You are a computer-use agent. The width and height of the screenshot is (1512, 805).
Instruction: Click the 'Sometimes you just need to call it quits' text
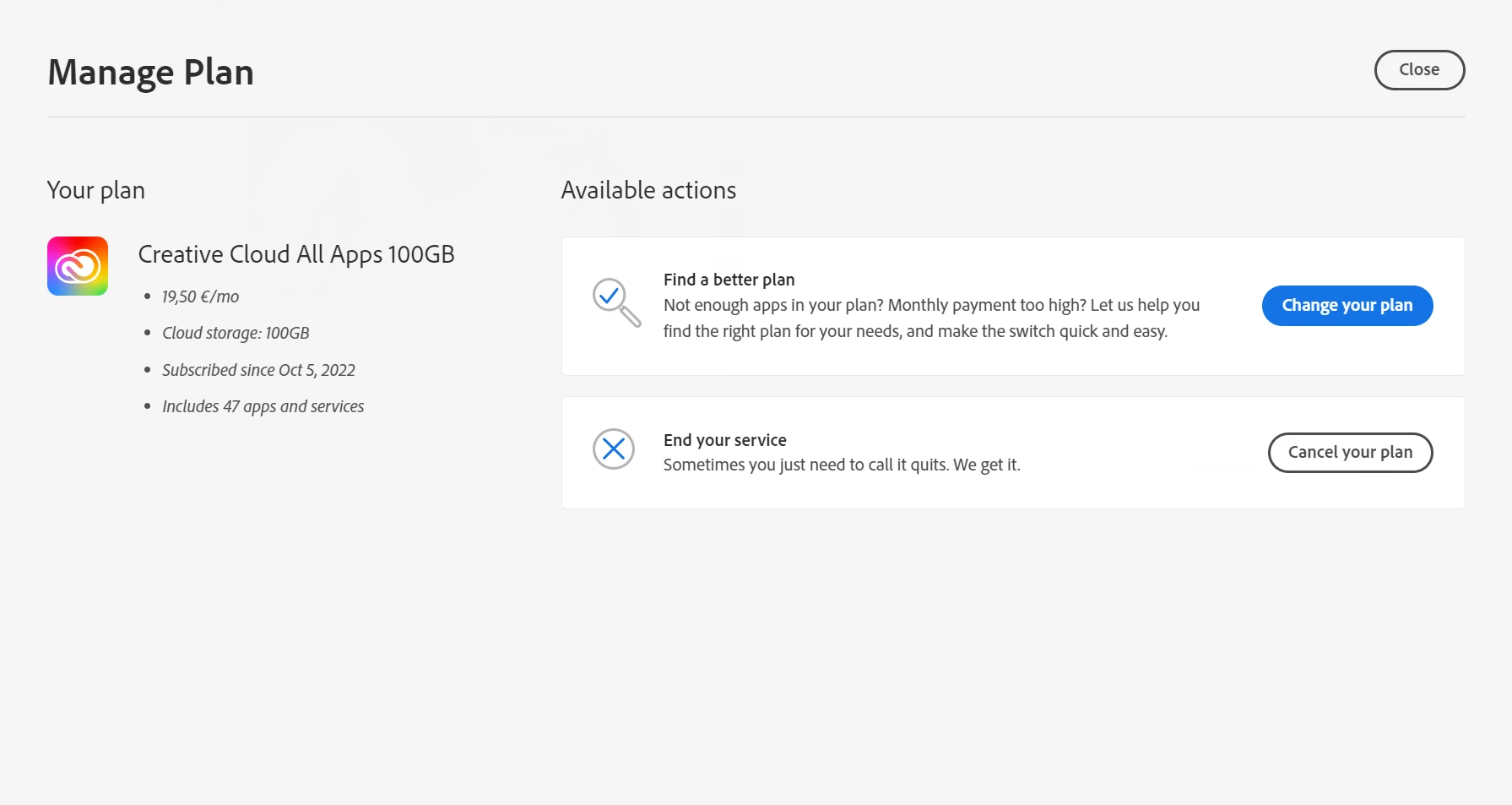click(x=842, y=465)
